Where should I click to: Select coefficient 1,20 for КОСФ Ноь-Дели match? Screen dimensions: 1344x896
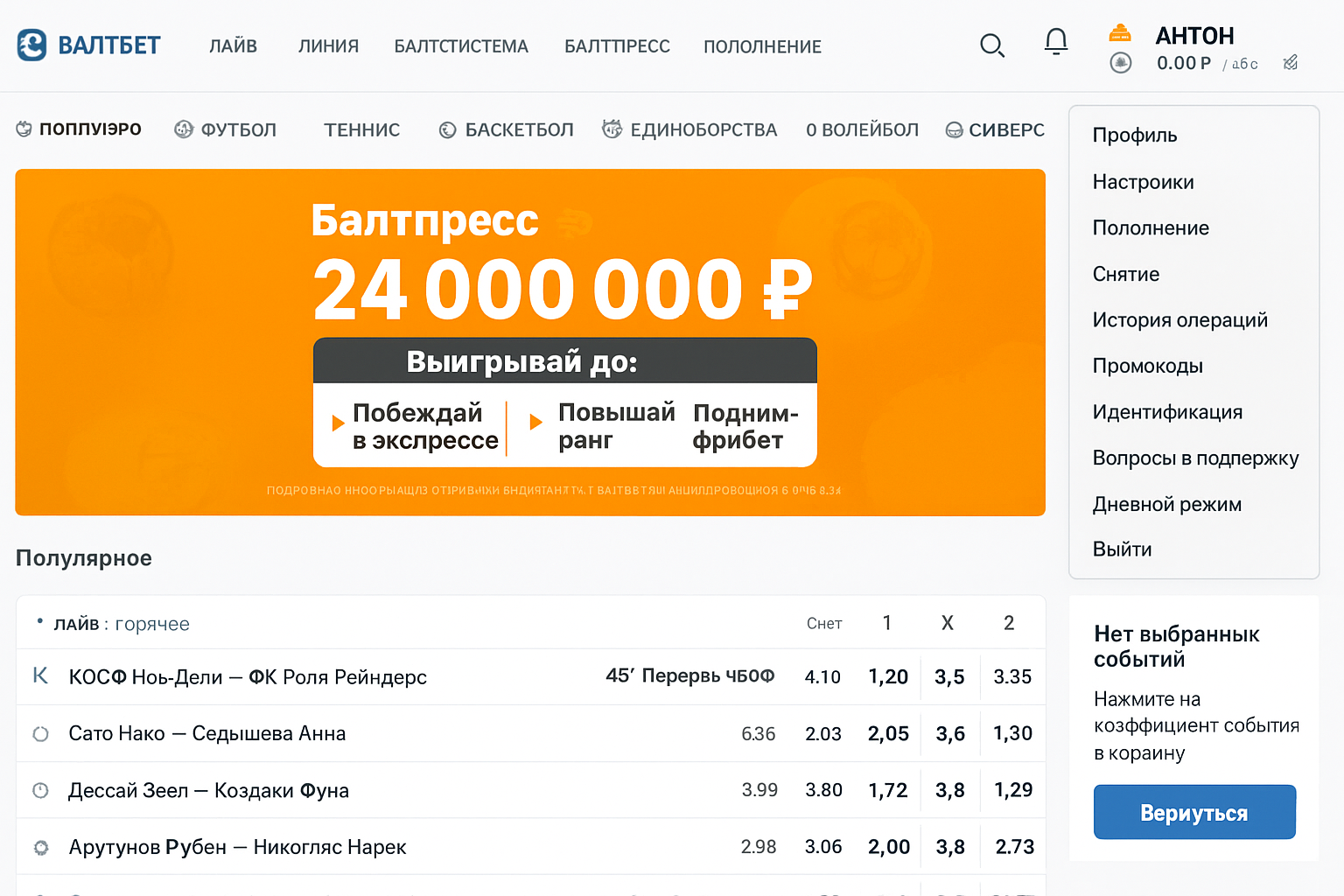887,676
